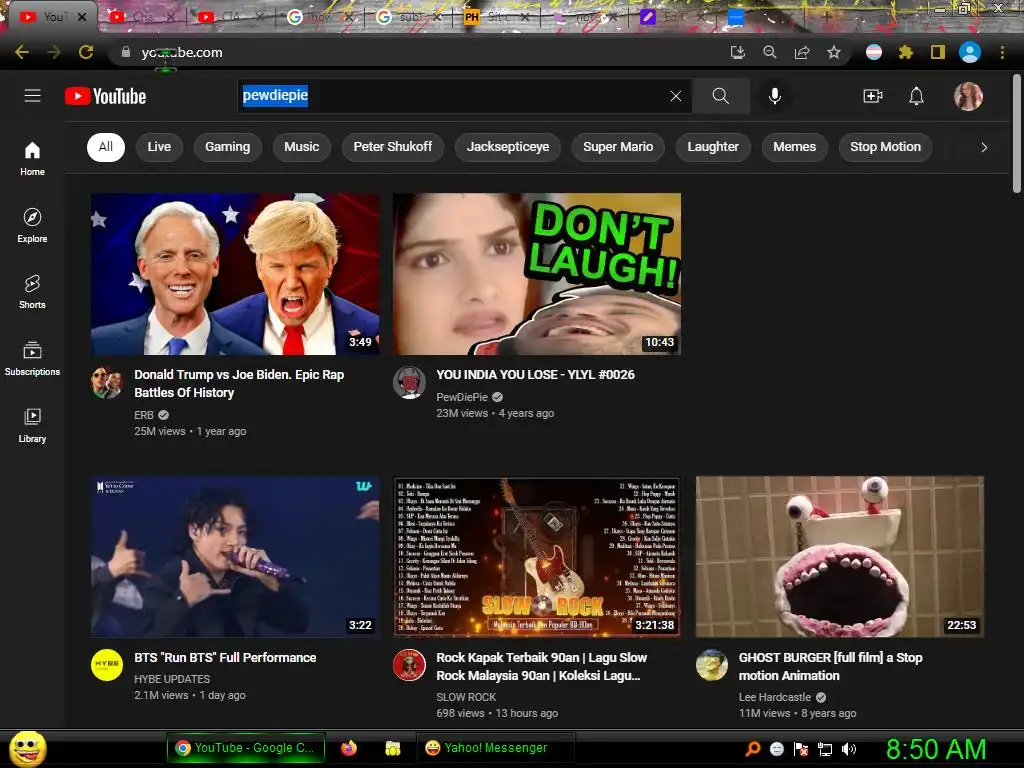Click the YouTube - Google Chrome taskbar button
Screen dimensions: 1024x768
tap(246, 748)
